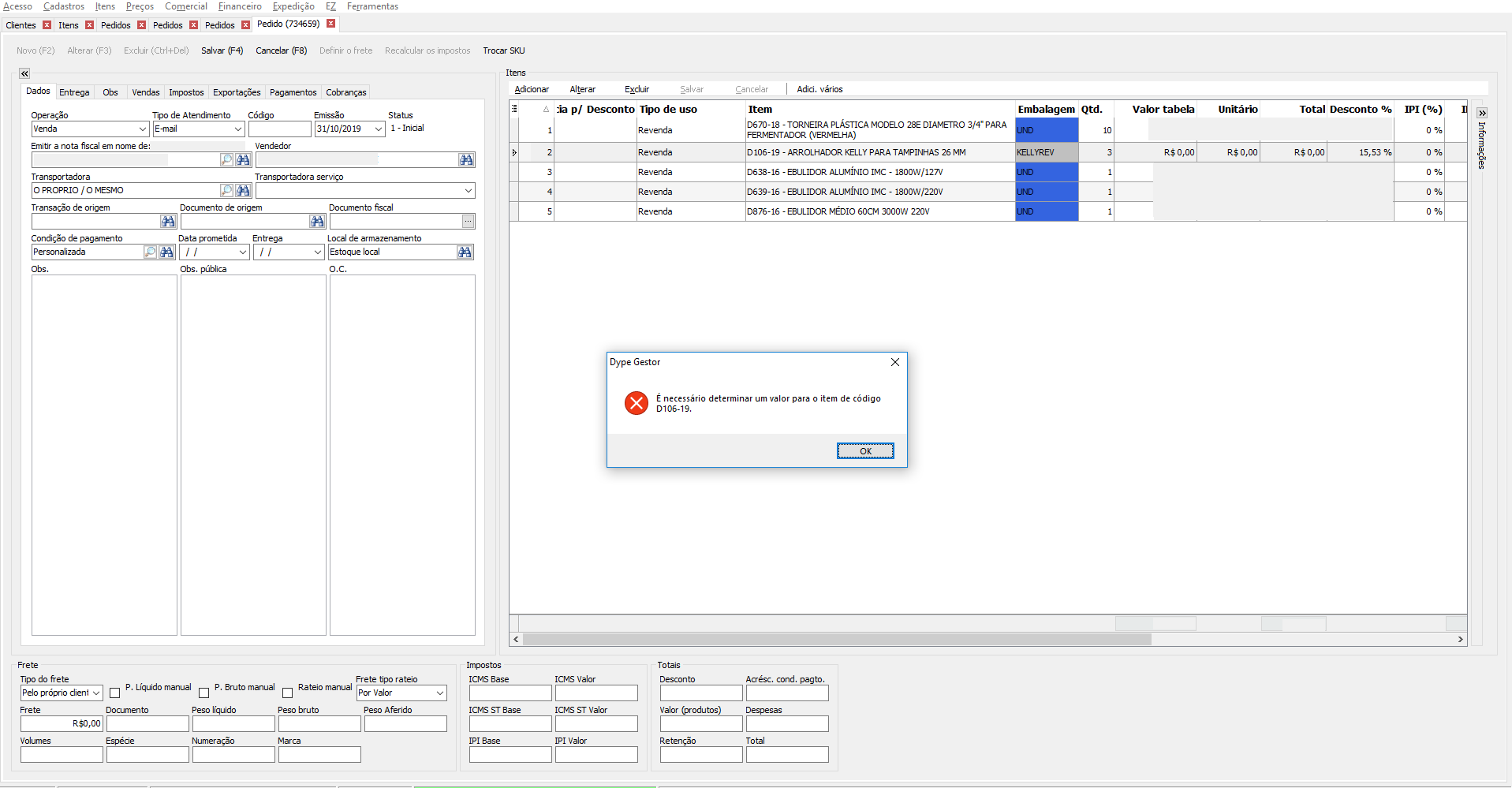The image size is (1512, 788).
Task: Click the row indicator arrow of item 2
Action: click(514, 152)
